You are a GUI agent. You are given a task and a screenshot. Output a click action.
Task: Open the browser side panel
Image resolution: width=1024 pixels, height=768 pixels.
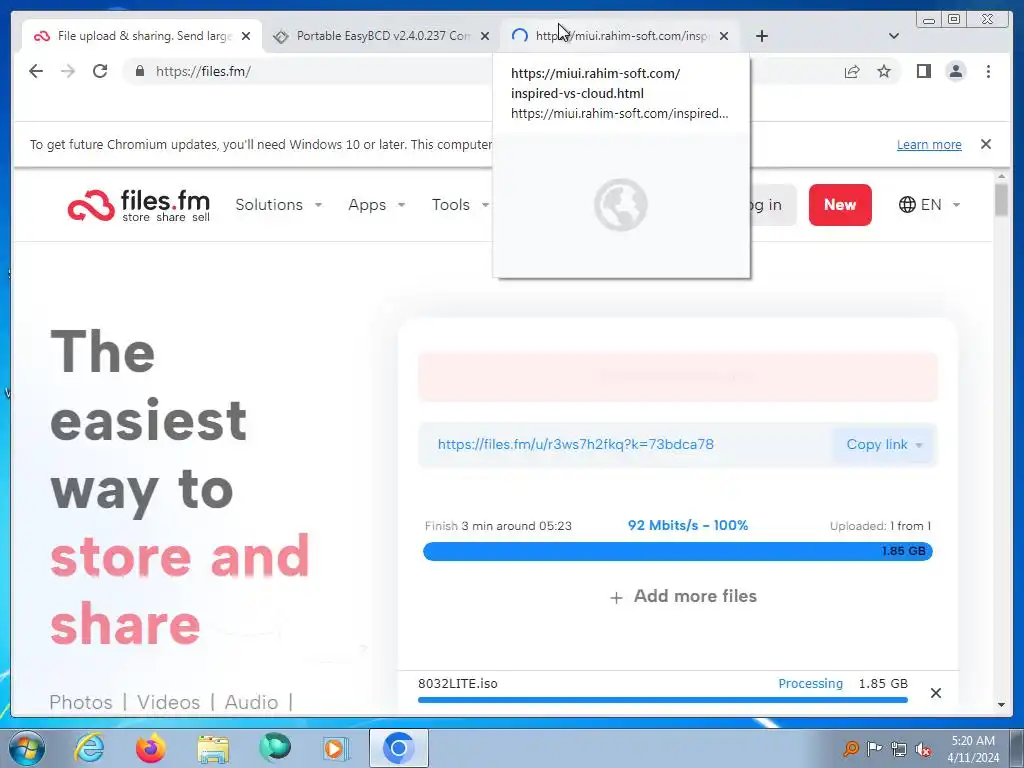point(923,71)
